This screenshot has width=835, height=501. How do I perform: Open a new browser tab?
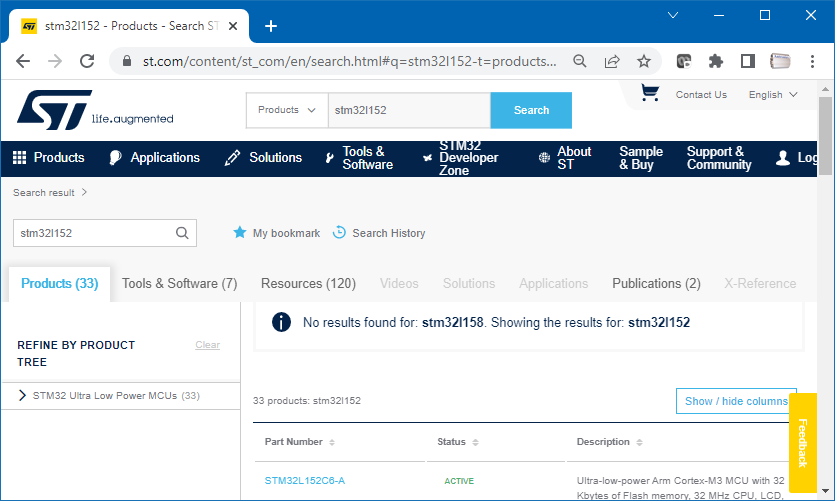[271, 26]
